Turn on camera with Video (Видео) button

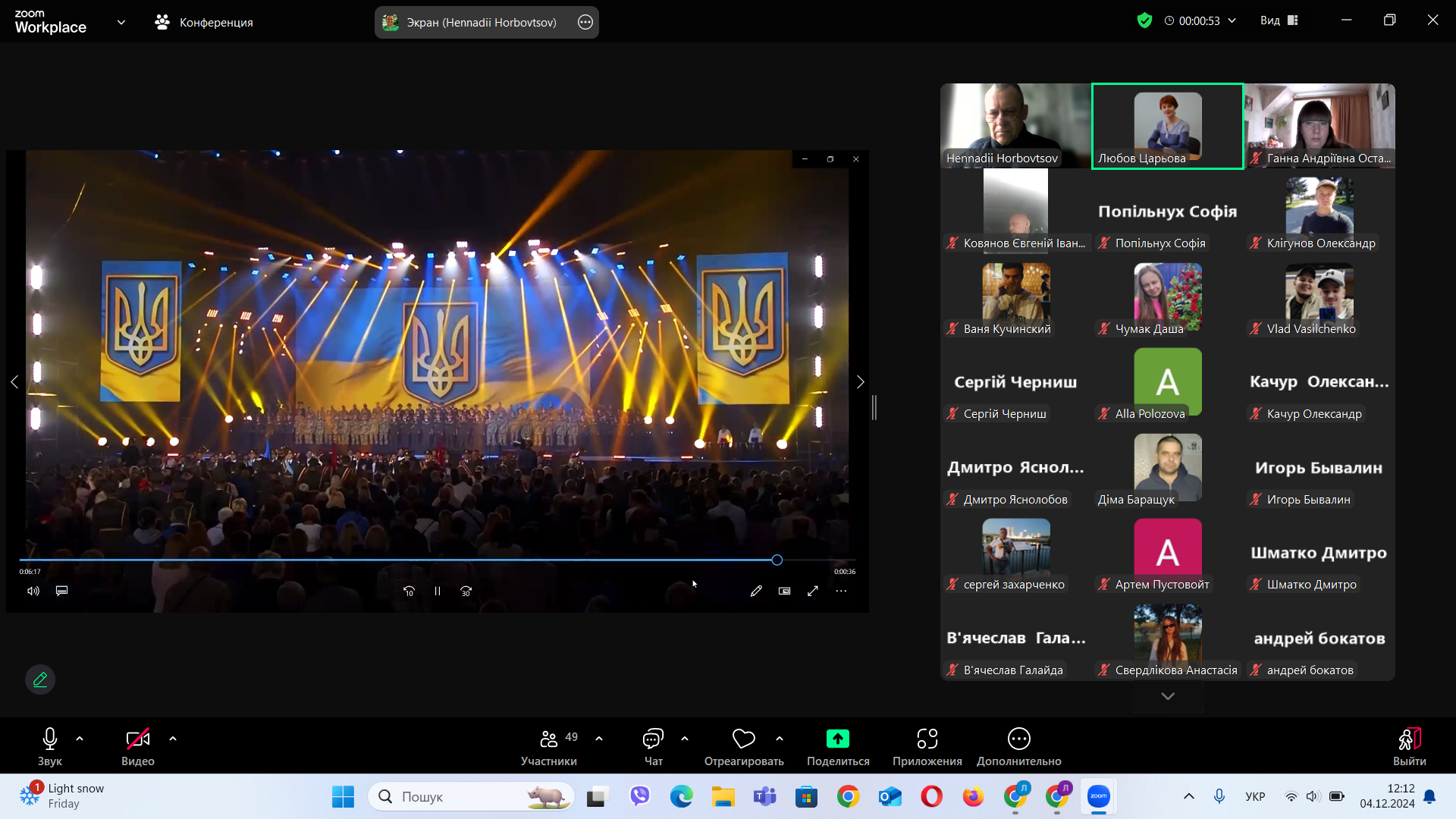point(137,739)
